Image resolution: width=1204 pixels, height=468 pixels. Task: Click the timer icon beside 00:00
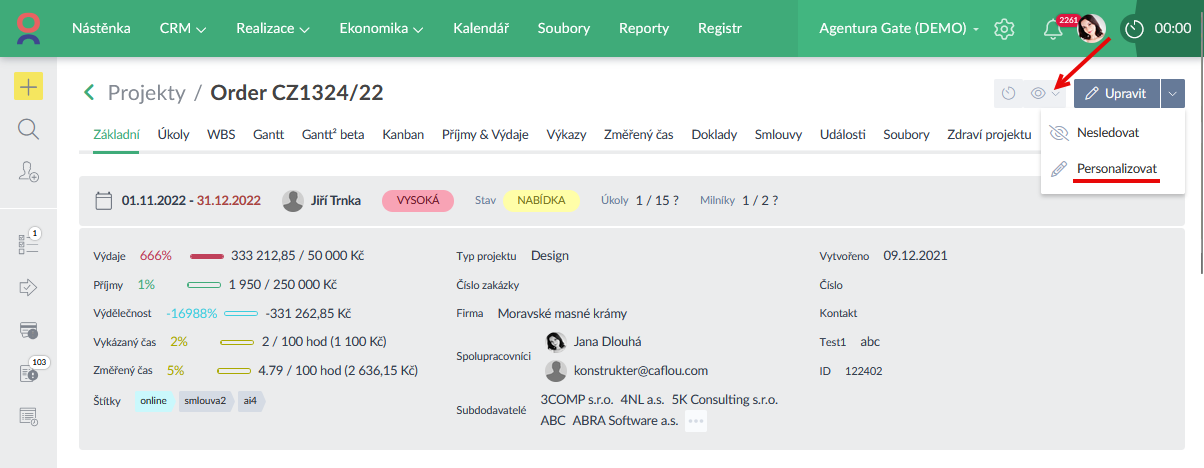point(1133,29)
